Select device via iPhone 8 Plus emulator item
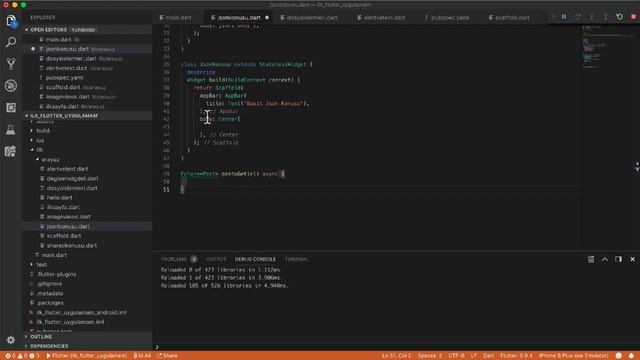 tap(573, 356)
